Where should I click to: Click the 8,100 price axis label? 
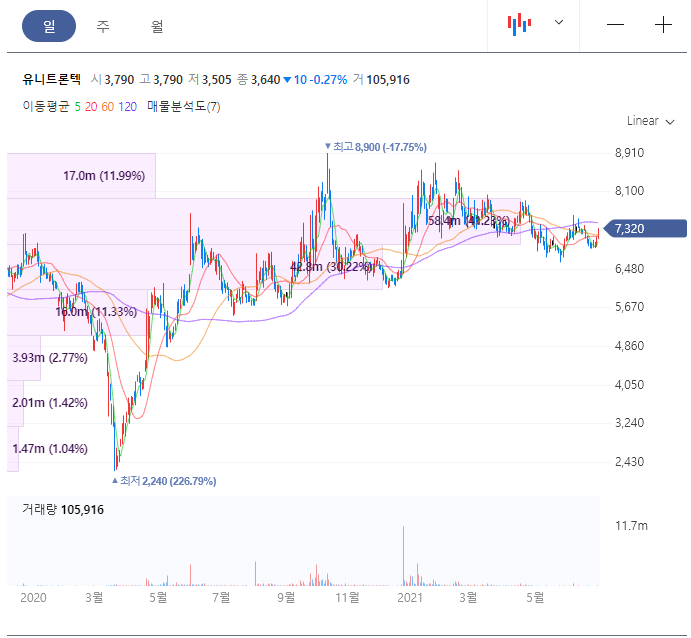pos(629,191)
